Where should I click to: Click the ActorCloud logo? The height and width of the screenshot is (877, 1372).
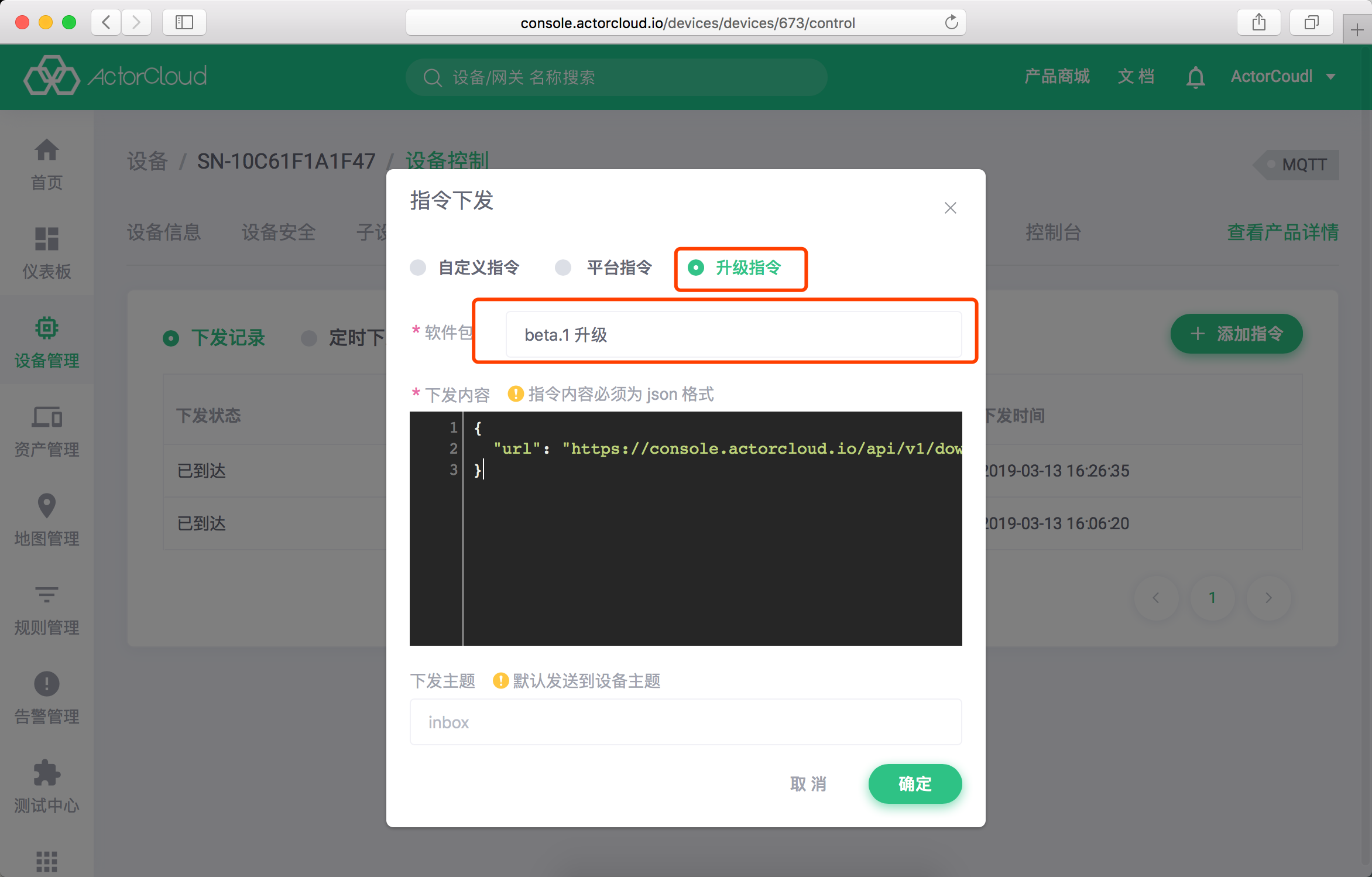pos(115,76)
